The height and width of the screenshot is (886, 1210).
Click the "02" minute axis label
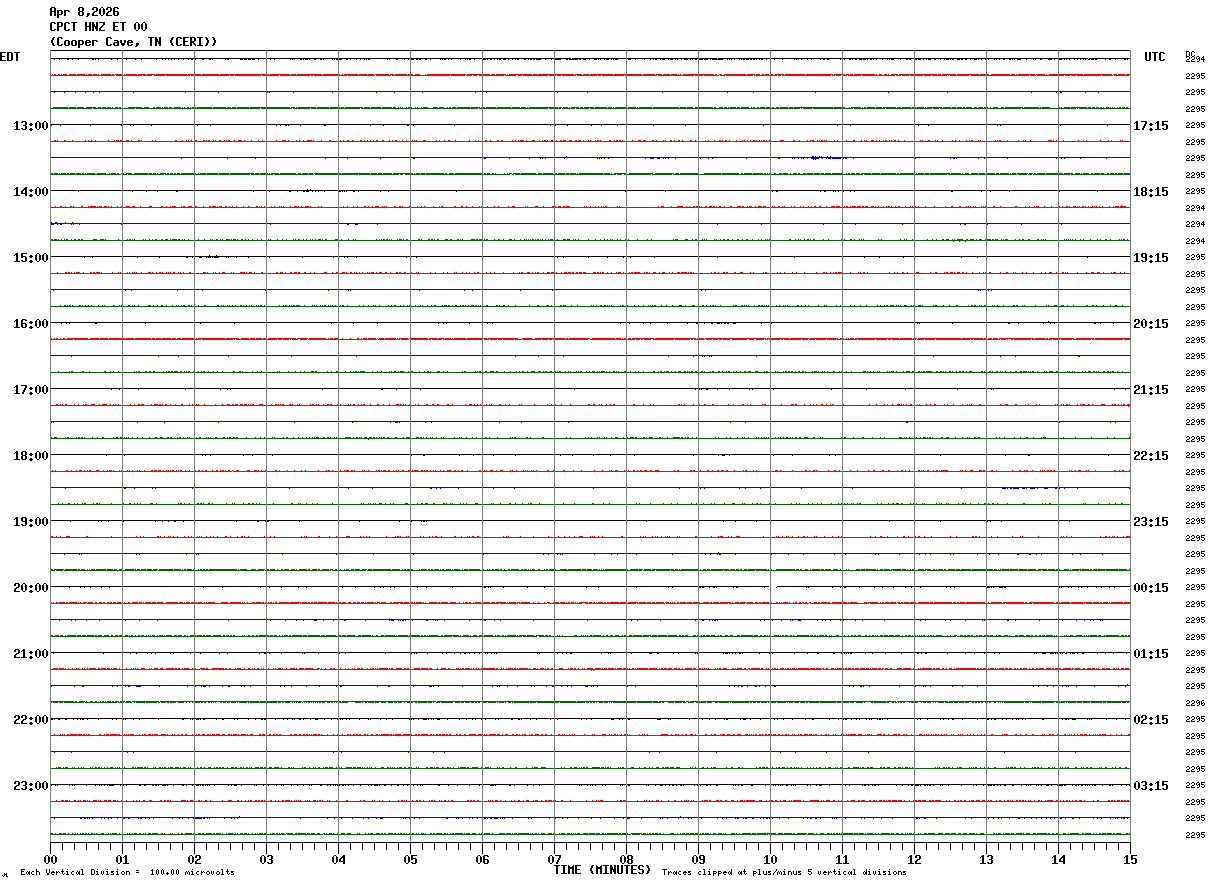coord(195,860)
